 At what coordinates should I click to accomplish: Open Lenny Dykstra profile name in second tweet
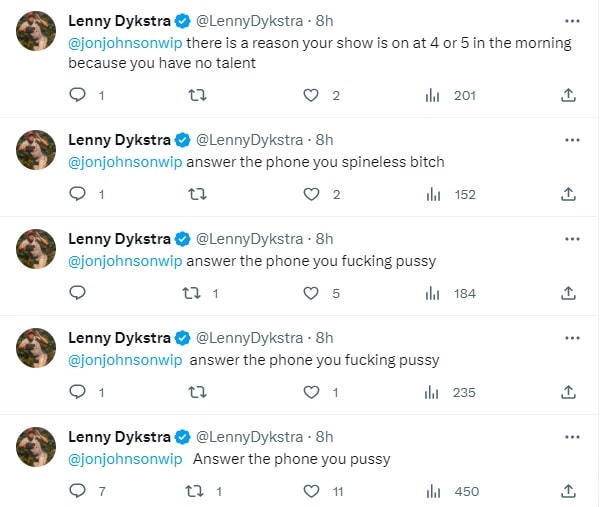(119, 139)
